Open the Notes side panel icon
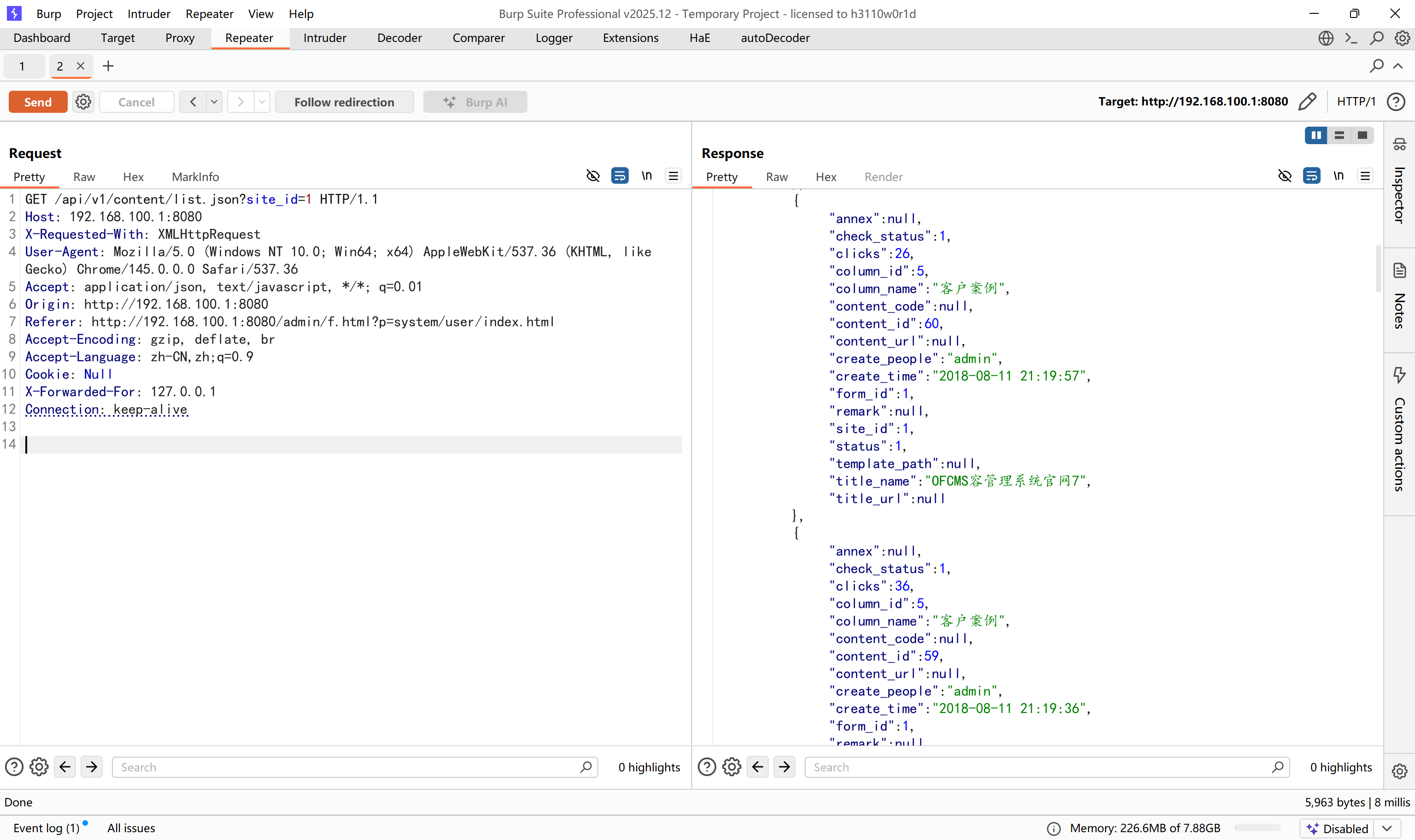The image size is (1415, 840). [1399, 271]
